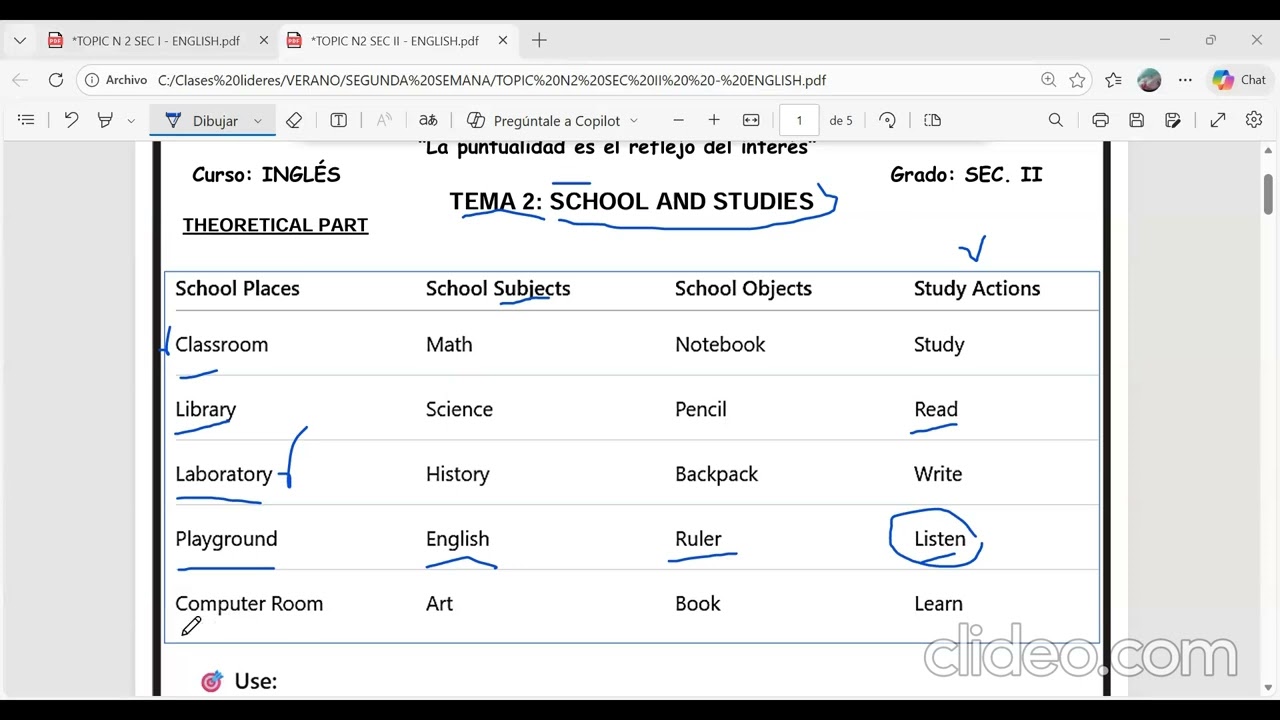Click the Math table cell
Viewport: 1280px width, 720px height.
449,344
